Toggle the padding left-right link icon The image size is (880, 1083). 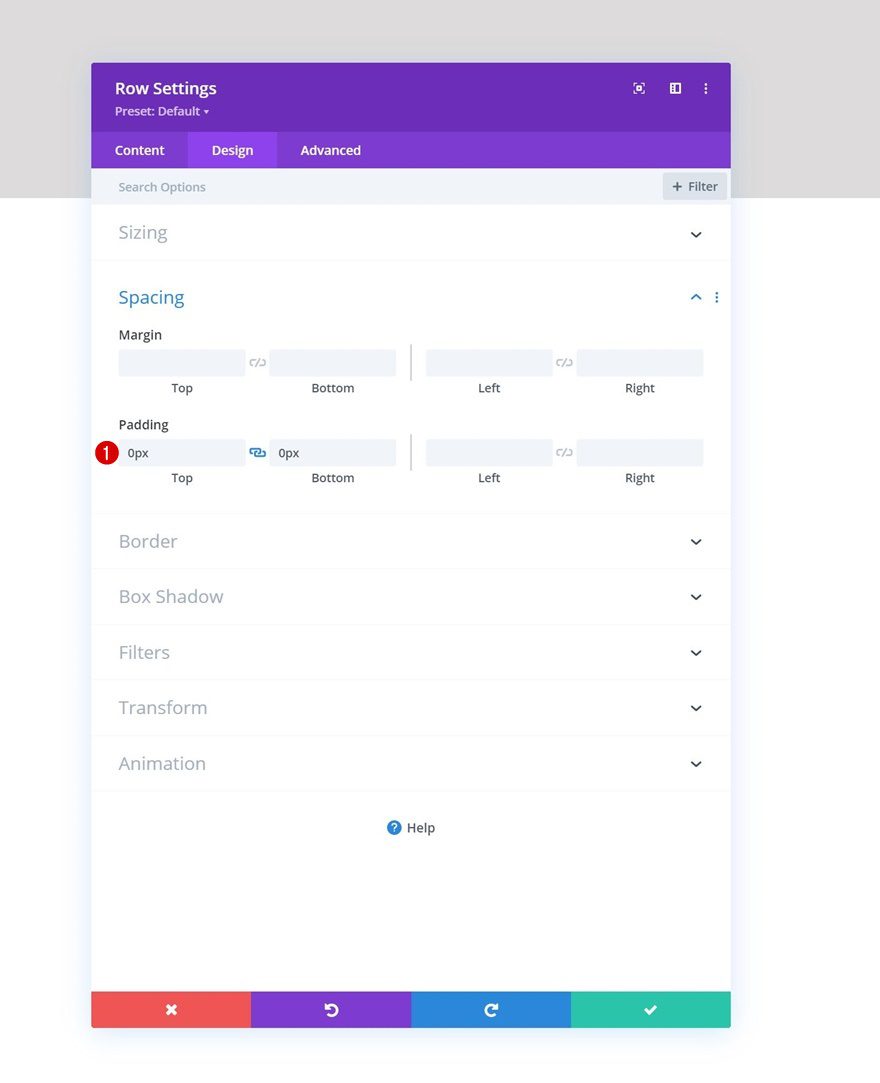[x=564, y=453]
